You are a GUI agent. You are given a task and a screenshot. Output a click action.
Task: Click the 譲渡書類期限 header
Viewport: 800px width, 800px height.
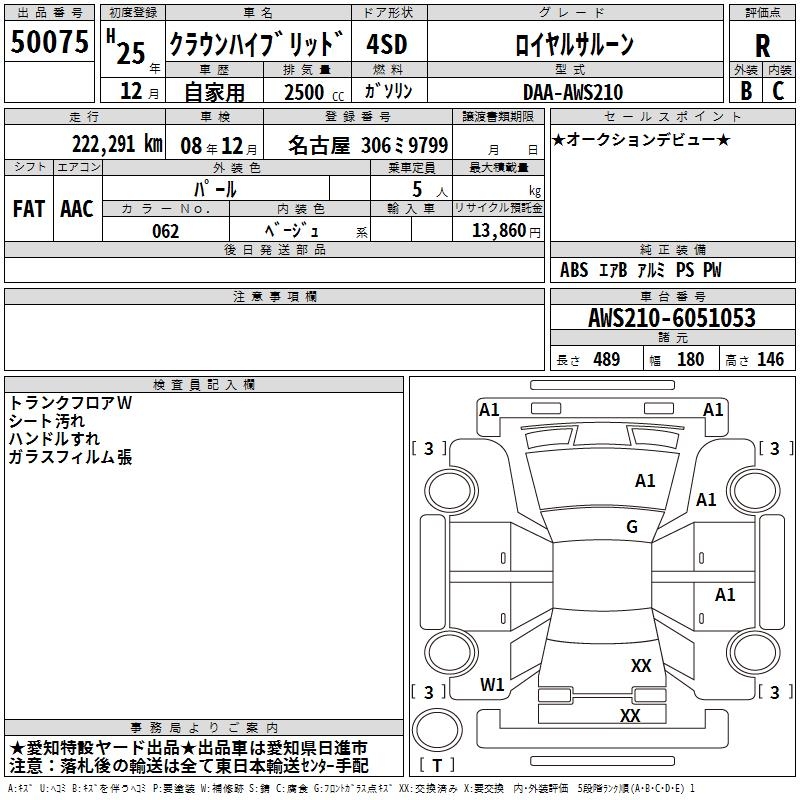click(x=498, y=116)
